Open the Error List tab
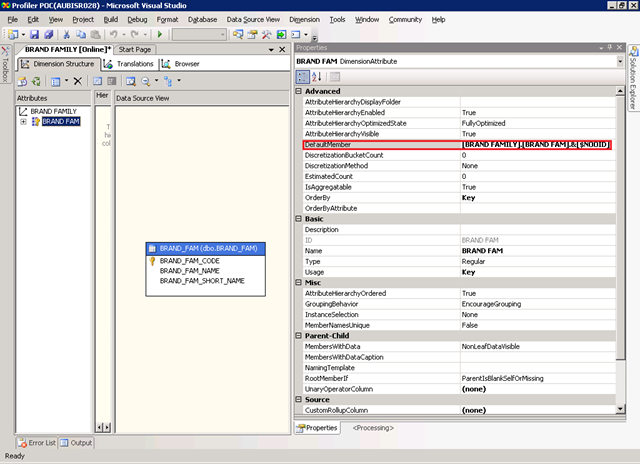This screenshot has height=464, width=640. tap(37, 443)
